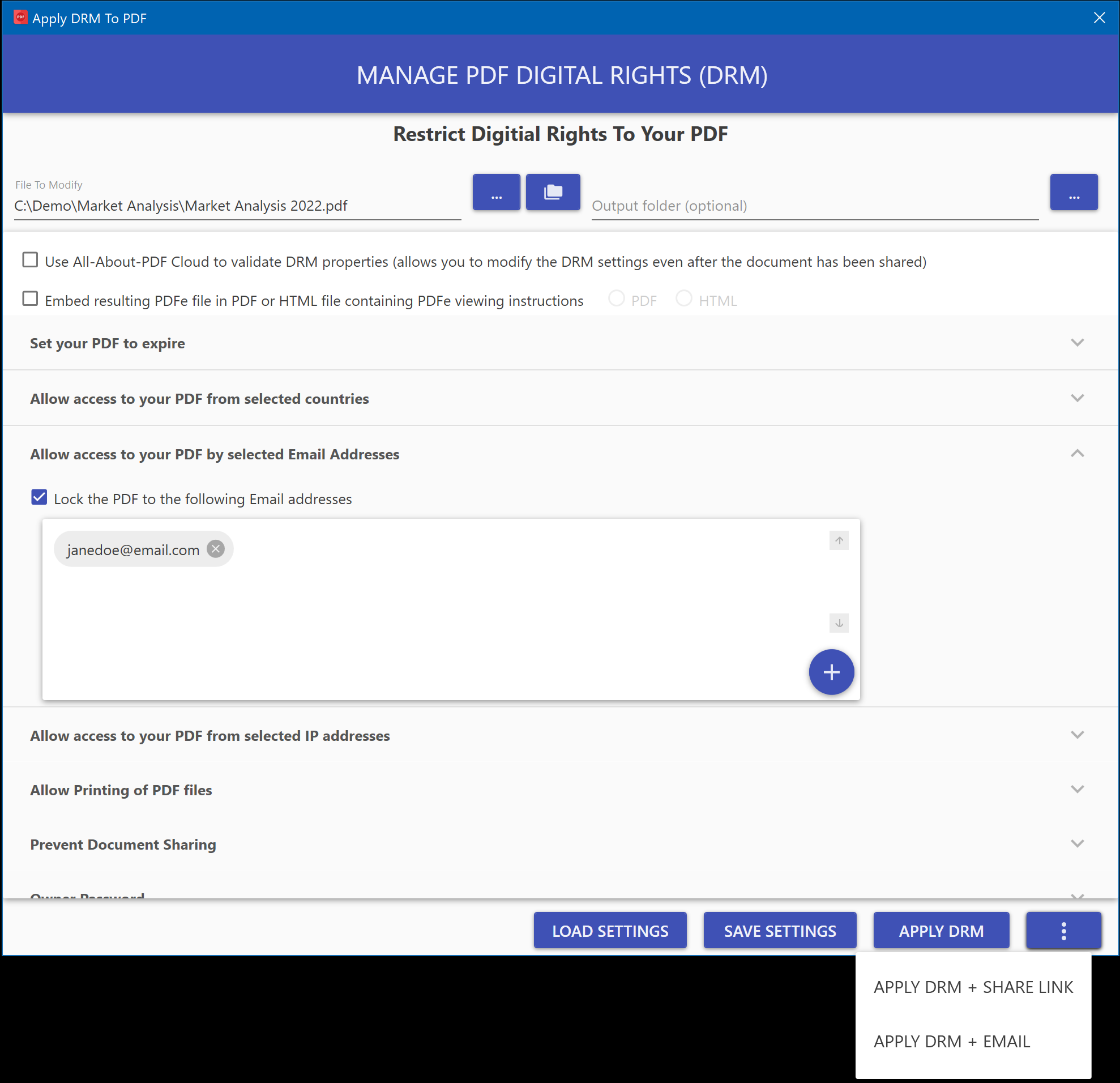Image resolution: width=1120 pixels, height=1083 pixels.
Task: Browse for file to modify with ellipsis button
Action: coord(496,192)
